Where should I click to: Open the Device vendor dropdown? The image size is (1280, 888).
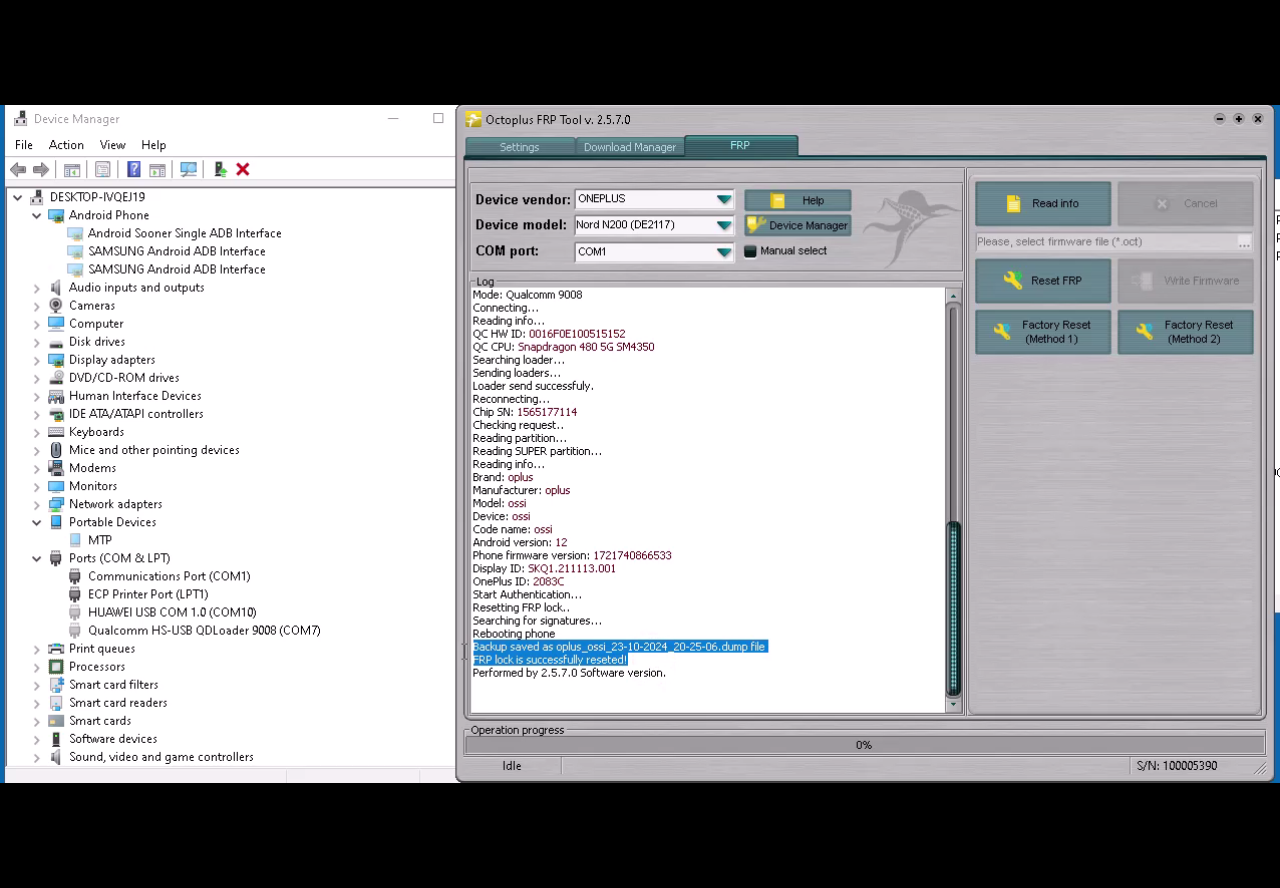point(723,199)
